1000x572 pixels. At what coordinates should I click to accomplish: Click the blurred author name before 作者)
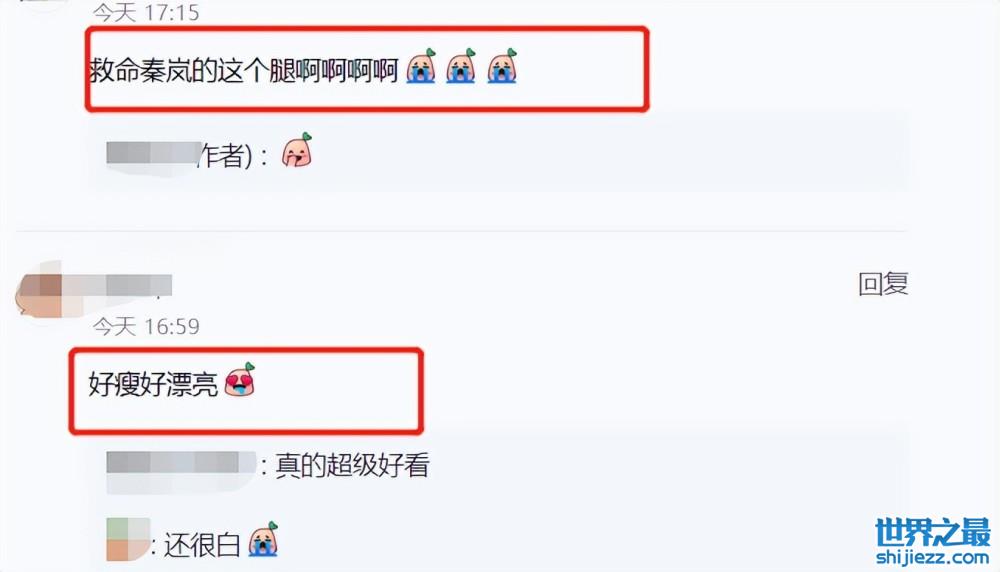click(154, 153)
